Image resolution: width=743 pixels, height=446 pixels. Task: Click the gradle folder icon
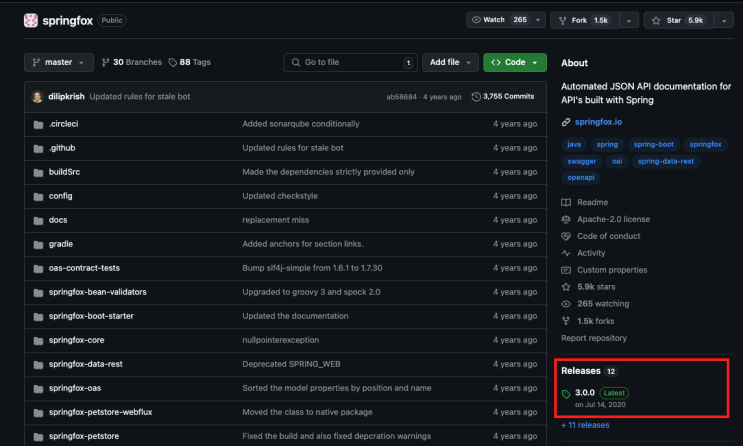(x=38, y=245)
